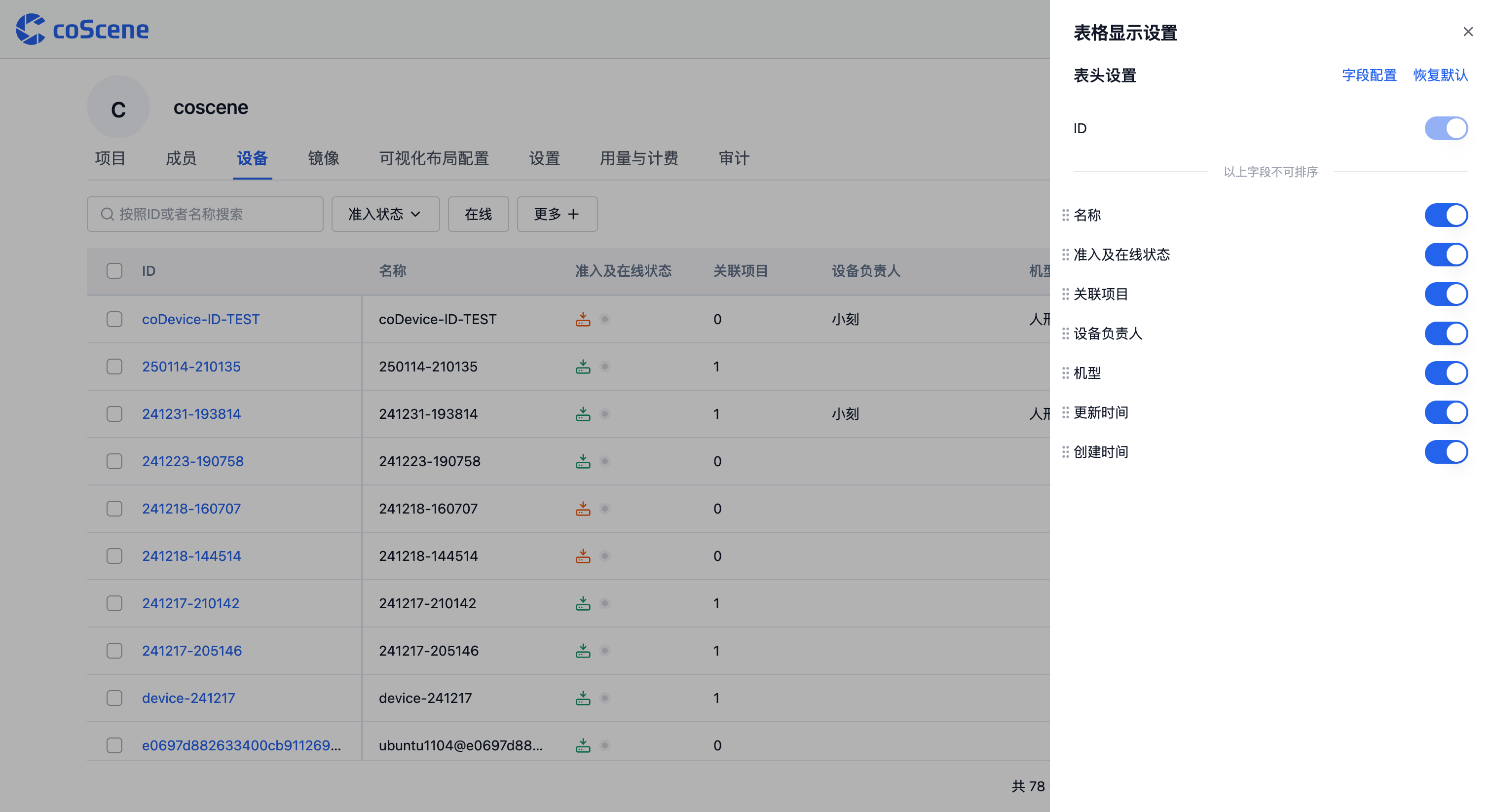1492x812 pixels.
Task: Close the table display settings panel
Action: (1467, 32)
